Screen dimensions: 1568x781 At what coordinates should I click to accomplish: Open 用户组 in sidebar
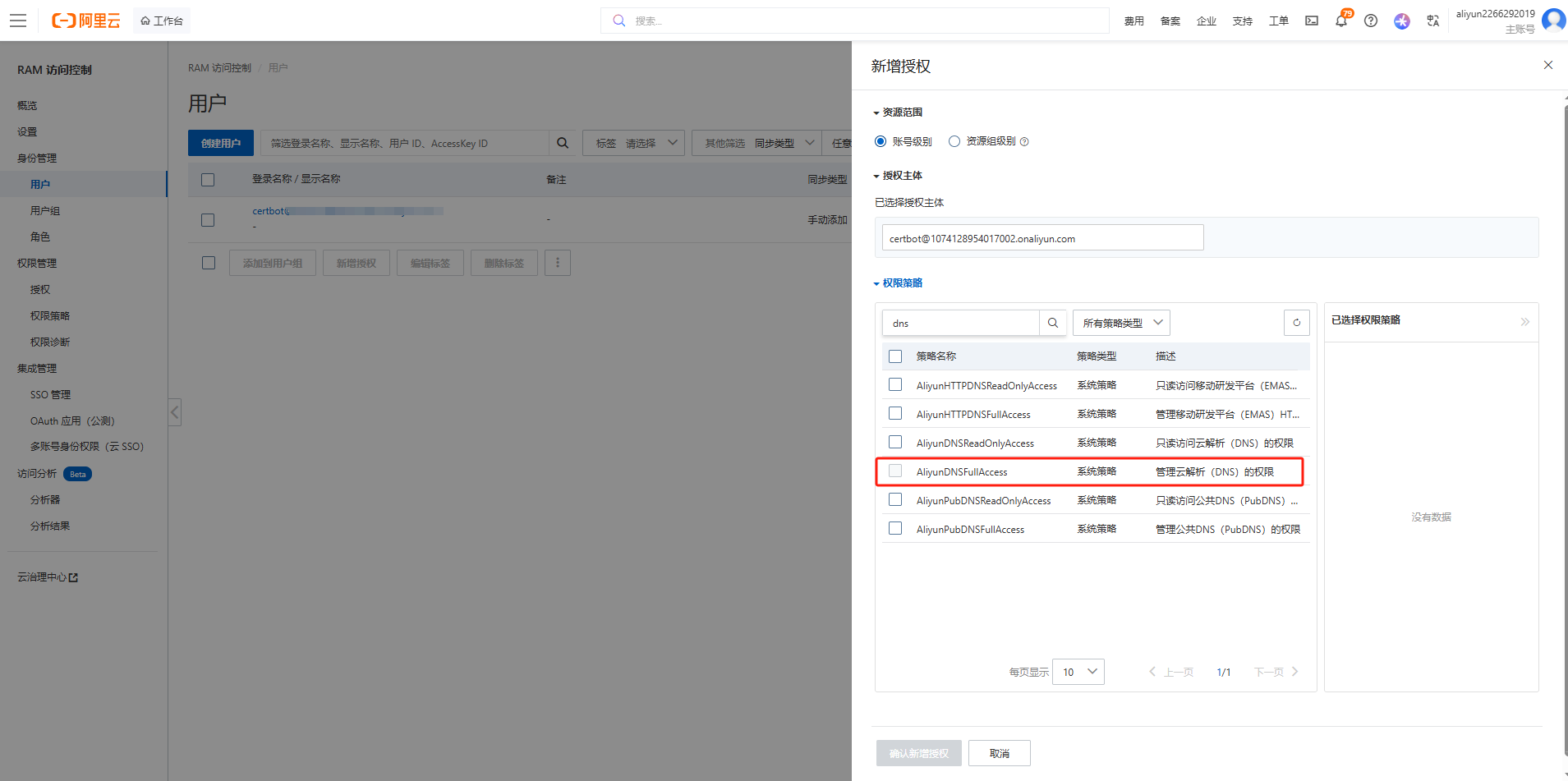tap(45, 211)
